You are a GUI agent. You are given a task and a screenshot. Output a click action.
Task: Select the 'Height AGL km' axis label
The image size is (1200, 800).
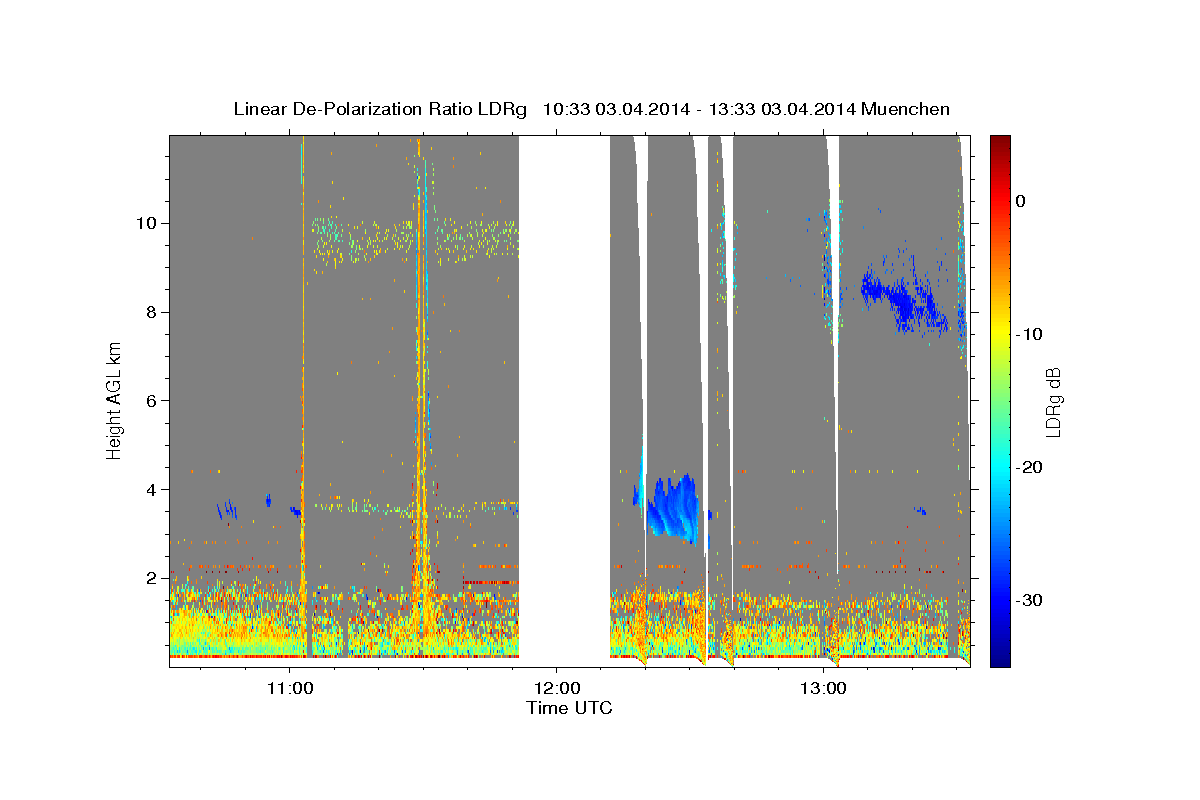[115, 400]
